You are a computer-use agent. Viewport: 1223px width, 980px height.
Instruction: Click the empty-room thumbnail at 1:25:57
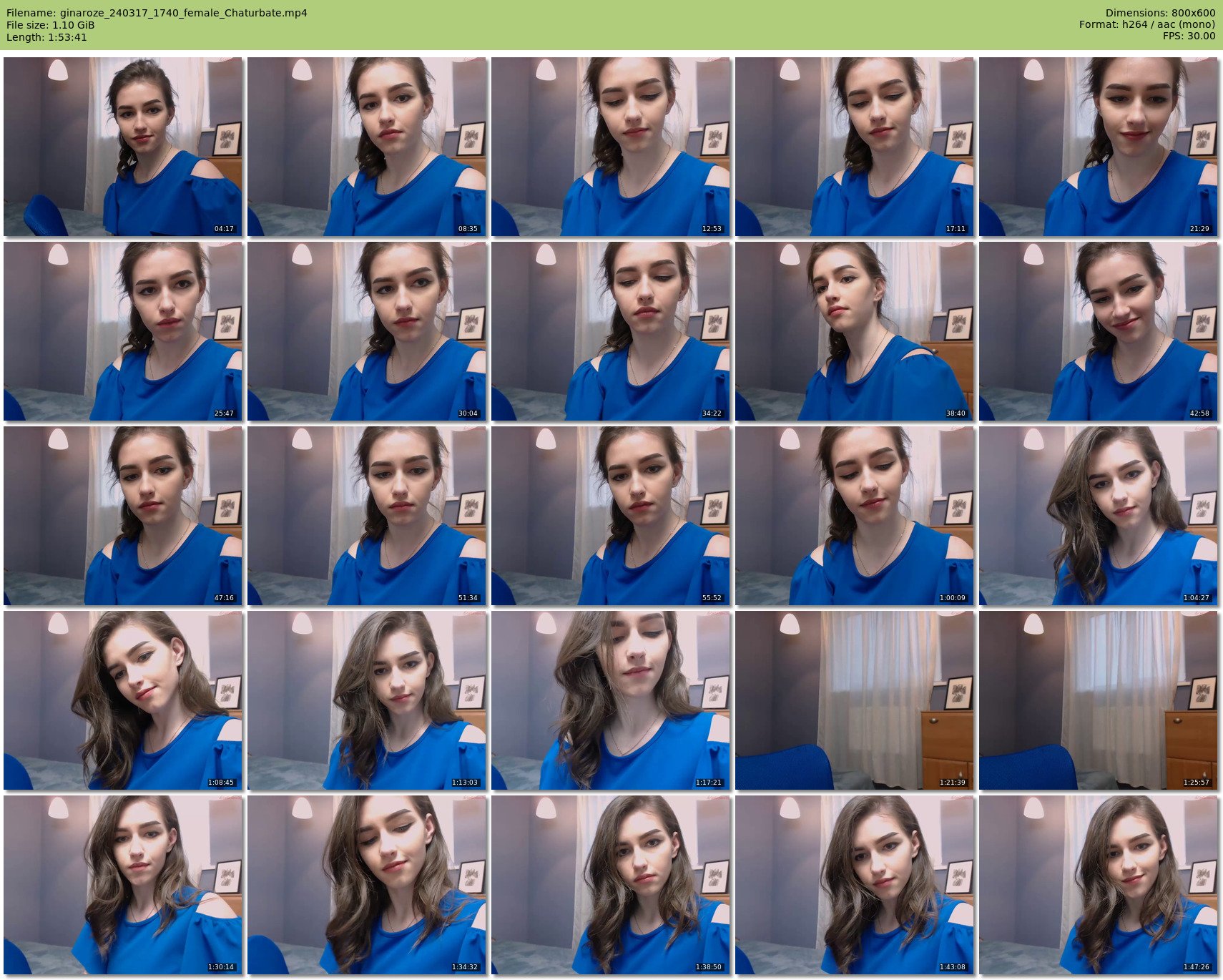[1099, 700]
